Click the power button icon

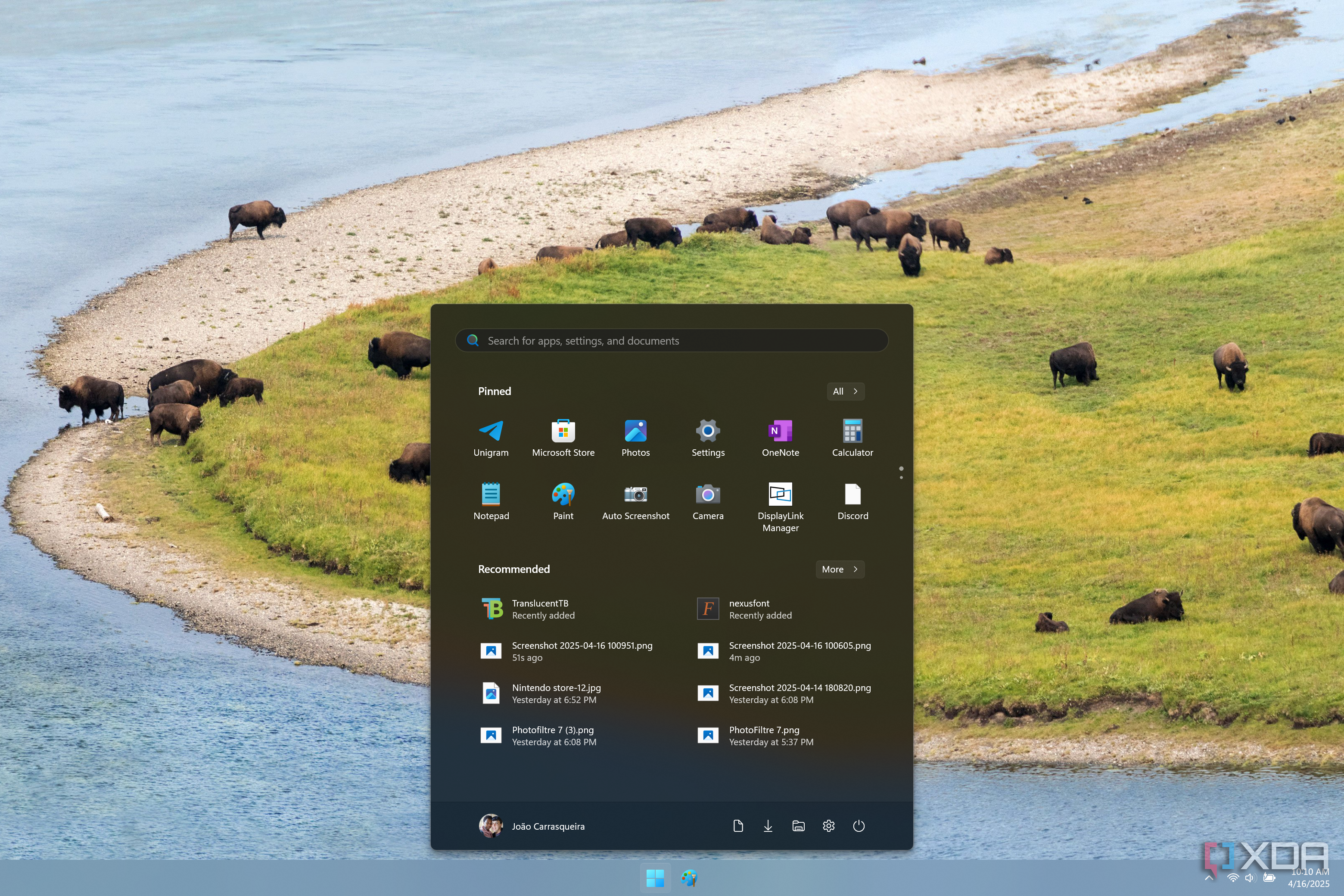point(858,826)
